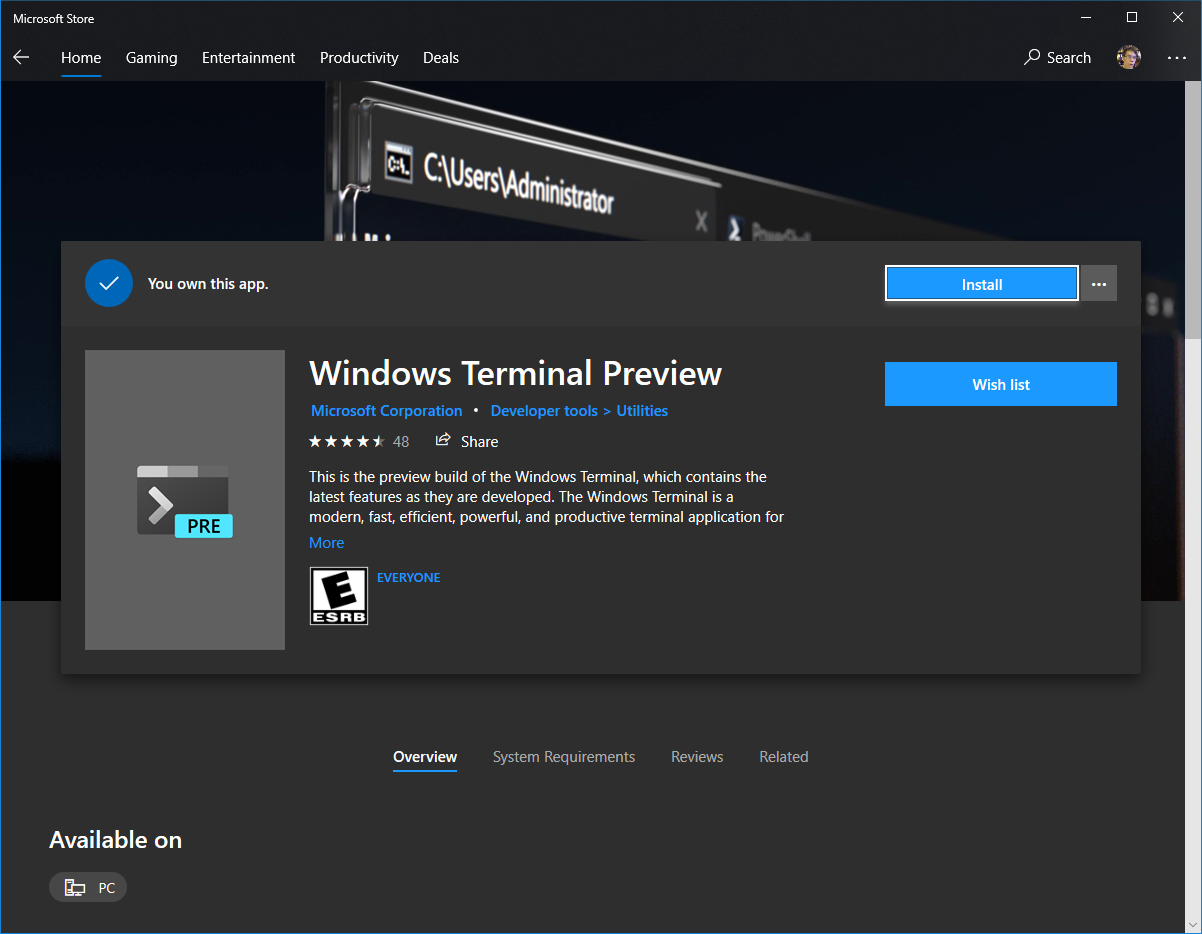The height and width of the screenshot is (934, 1202).
Task: Click the PC device availability icon
Action: point(74,887)
